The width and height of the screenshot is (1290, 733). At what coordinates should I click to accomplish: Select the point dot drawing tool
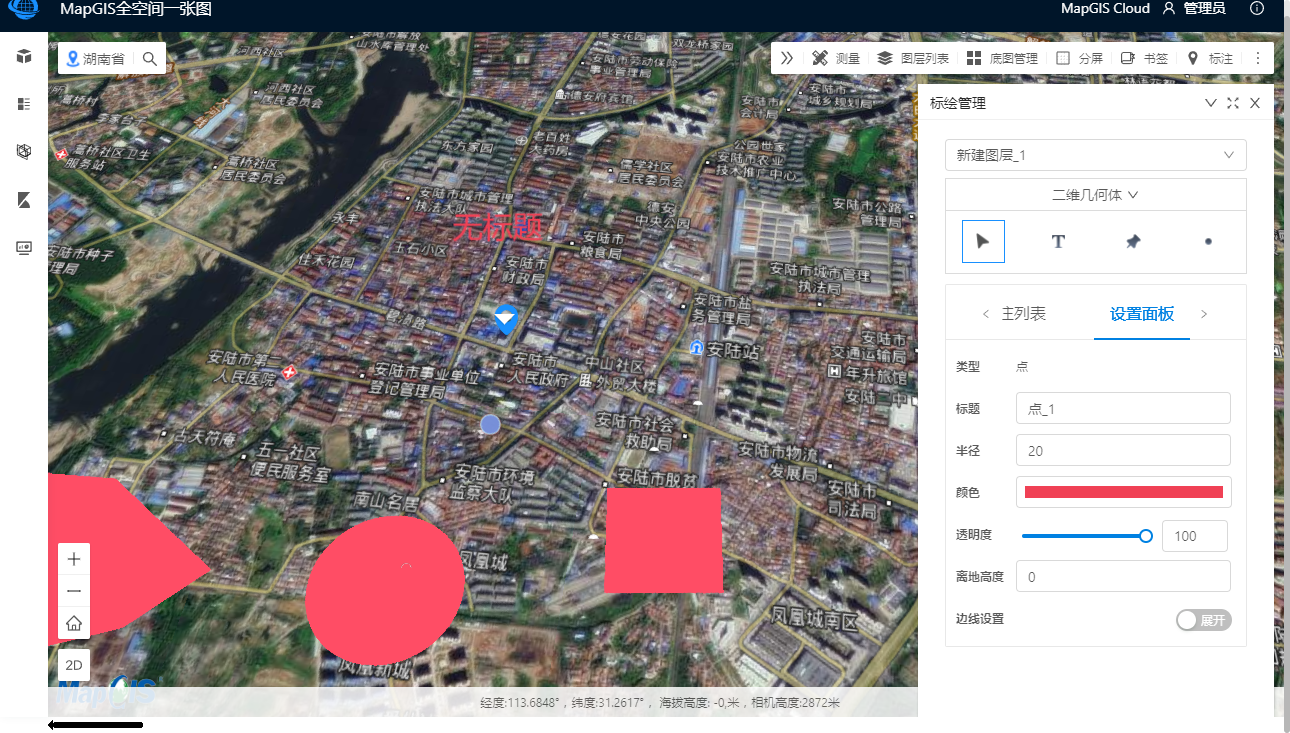pos(1208,241)
